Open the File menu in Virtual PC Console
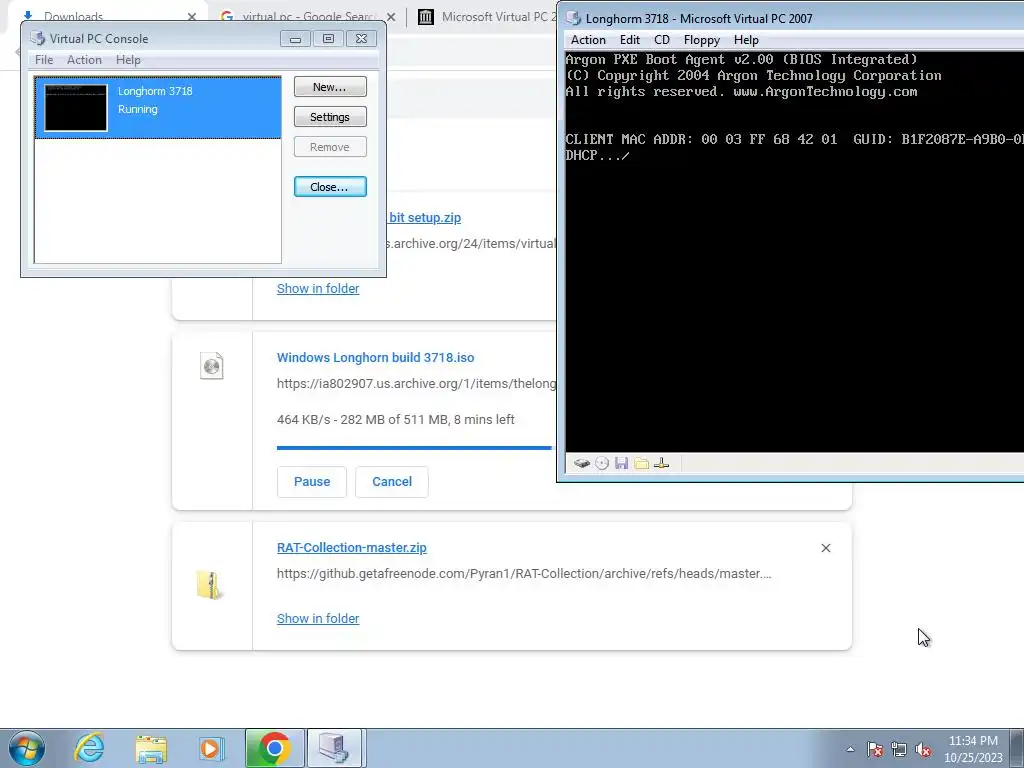The image size is (1024, 768). coord(44,59)
